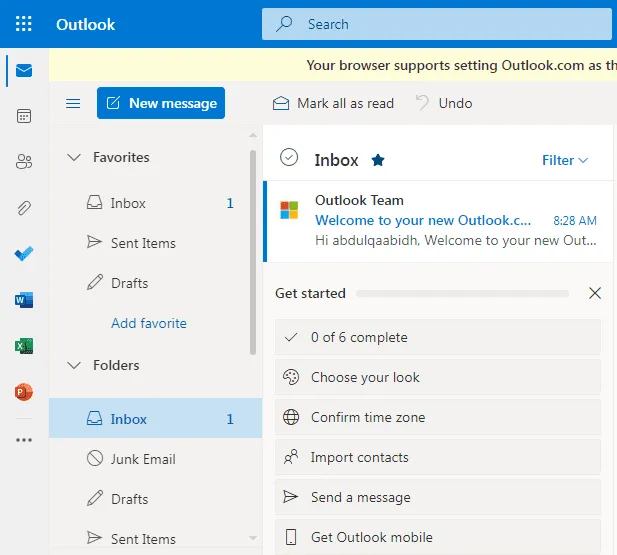This screenshot has width=617, height=555.
Task: Click the star beside Inbox heading
Action: pos(378,160)
